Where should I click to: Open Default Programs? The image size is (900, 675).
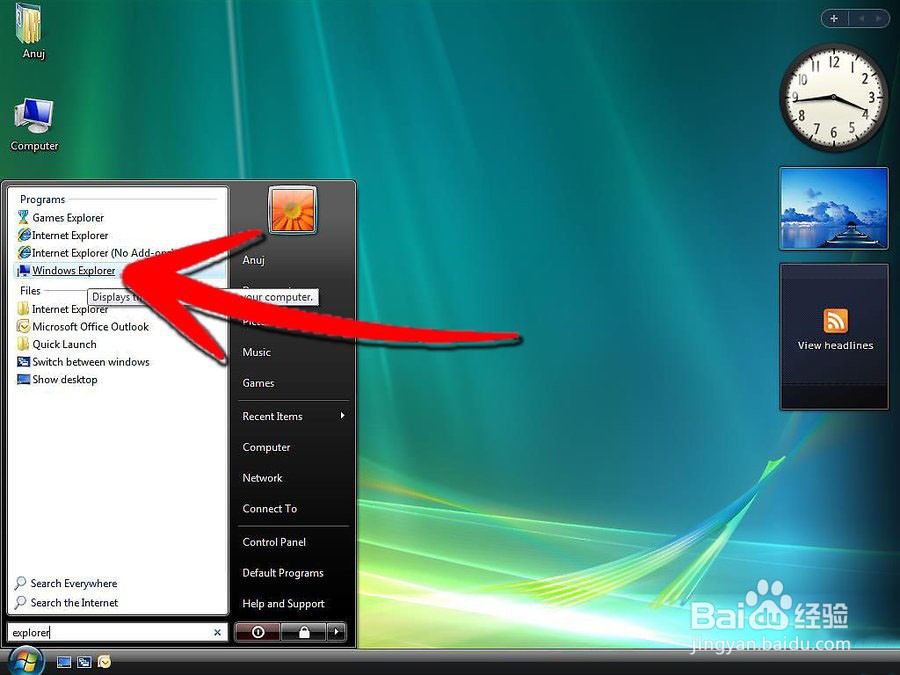point(283,573)
